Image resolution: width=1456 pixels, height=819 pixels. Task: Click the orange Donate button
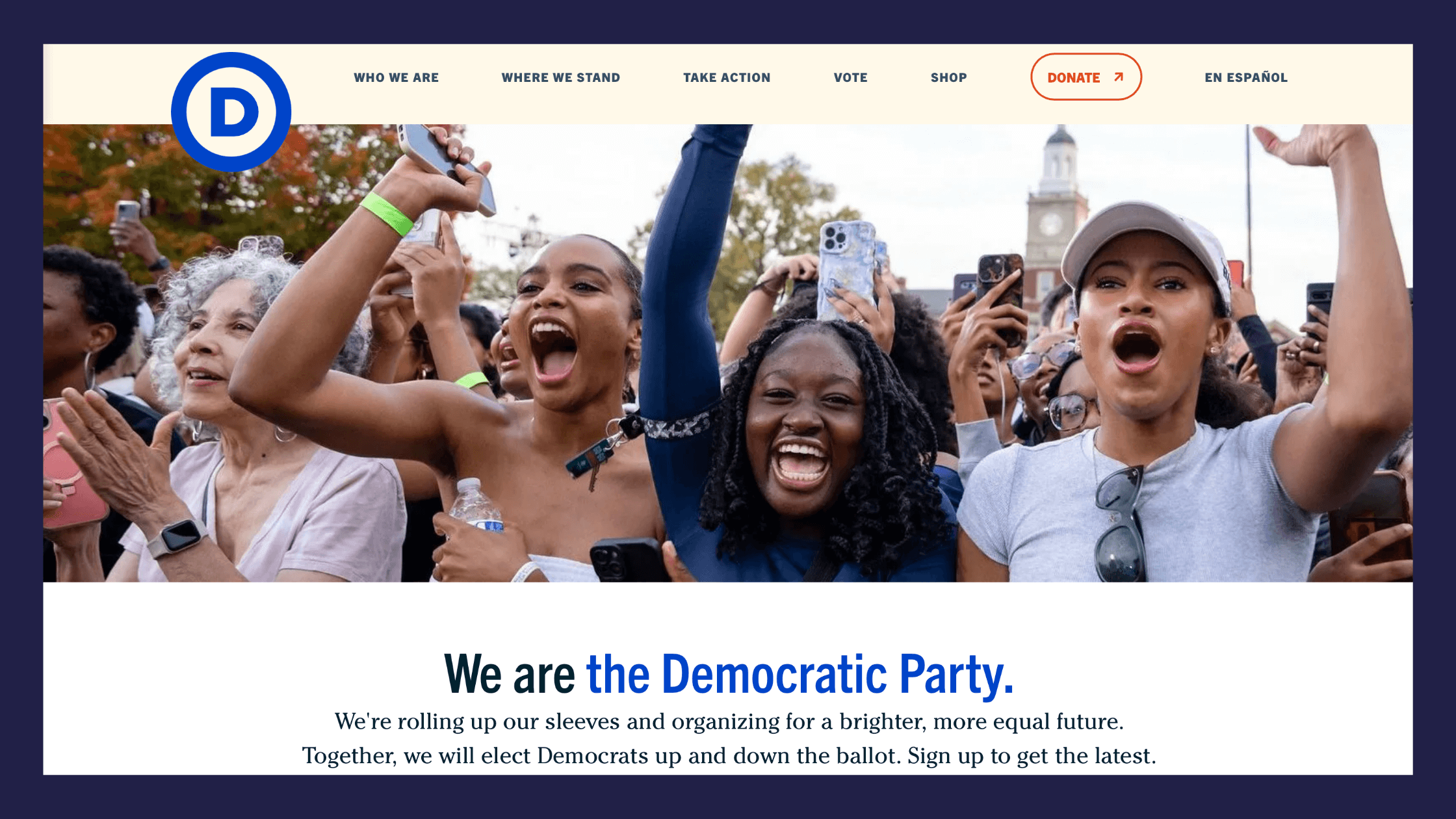(1085, 77)
